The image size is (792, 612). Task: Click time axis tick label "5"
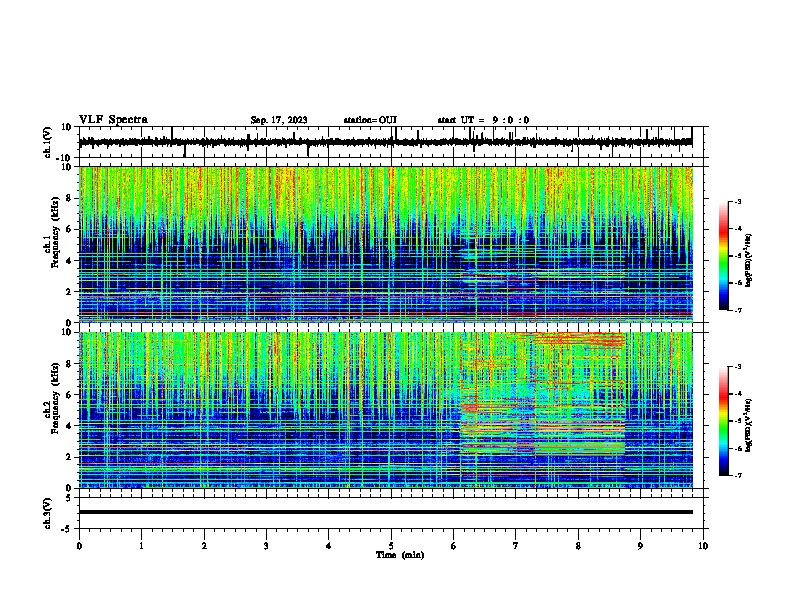(391, 546)
